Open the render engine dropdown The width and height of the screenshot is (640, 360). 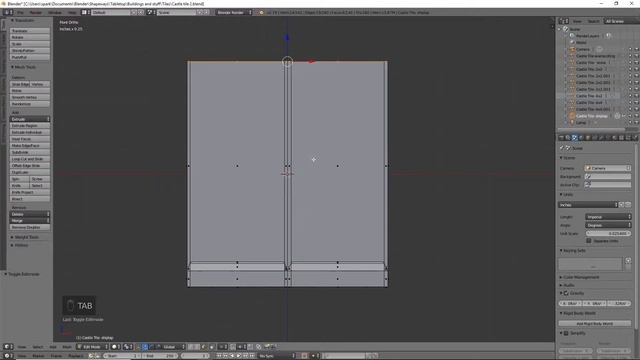point(234,13)
